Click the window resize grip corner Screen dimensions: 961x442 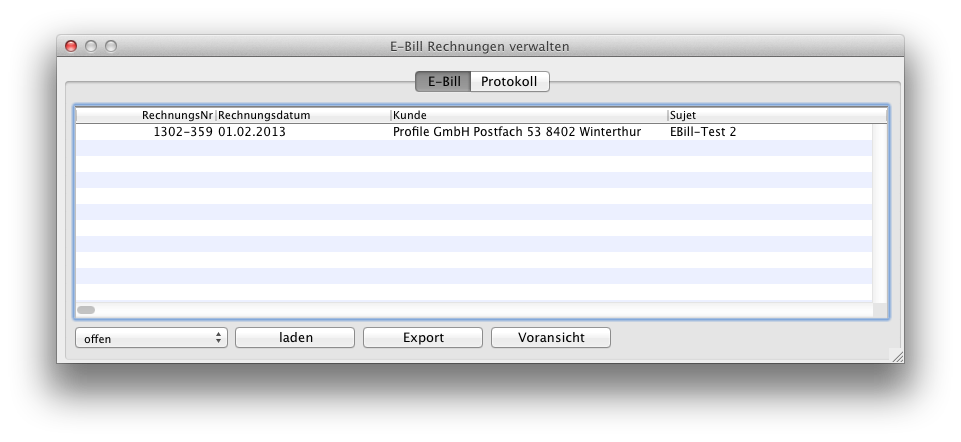click(x=896, y=355)
